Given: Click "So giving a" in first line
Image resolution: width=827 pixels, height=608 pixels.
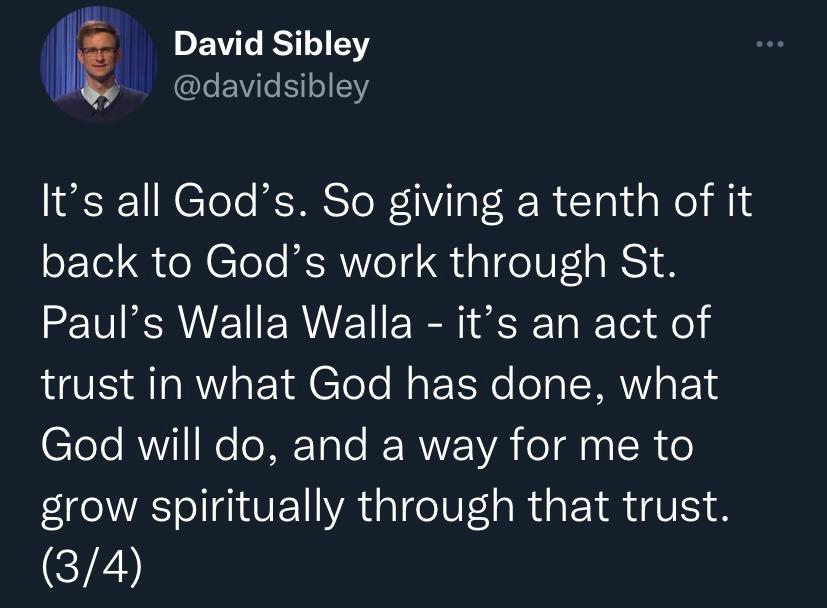Looking at the screenshot, I should [x=398, y=206].
